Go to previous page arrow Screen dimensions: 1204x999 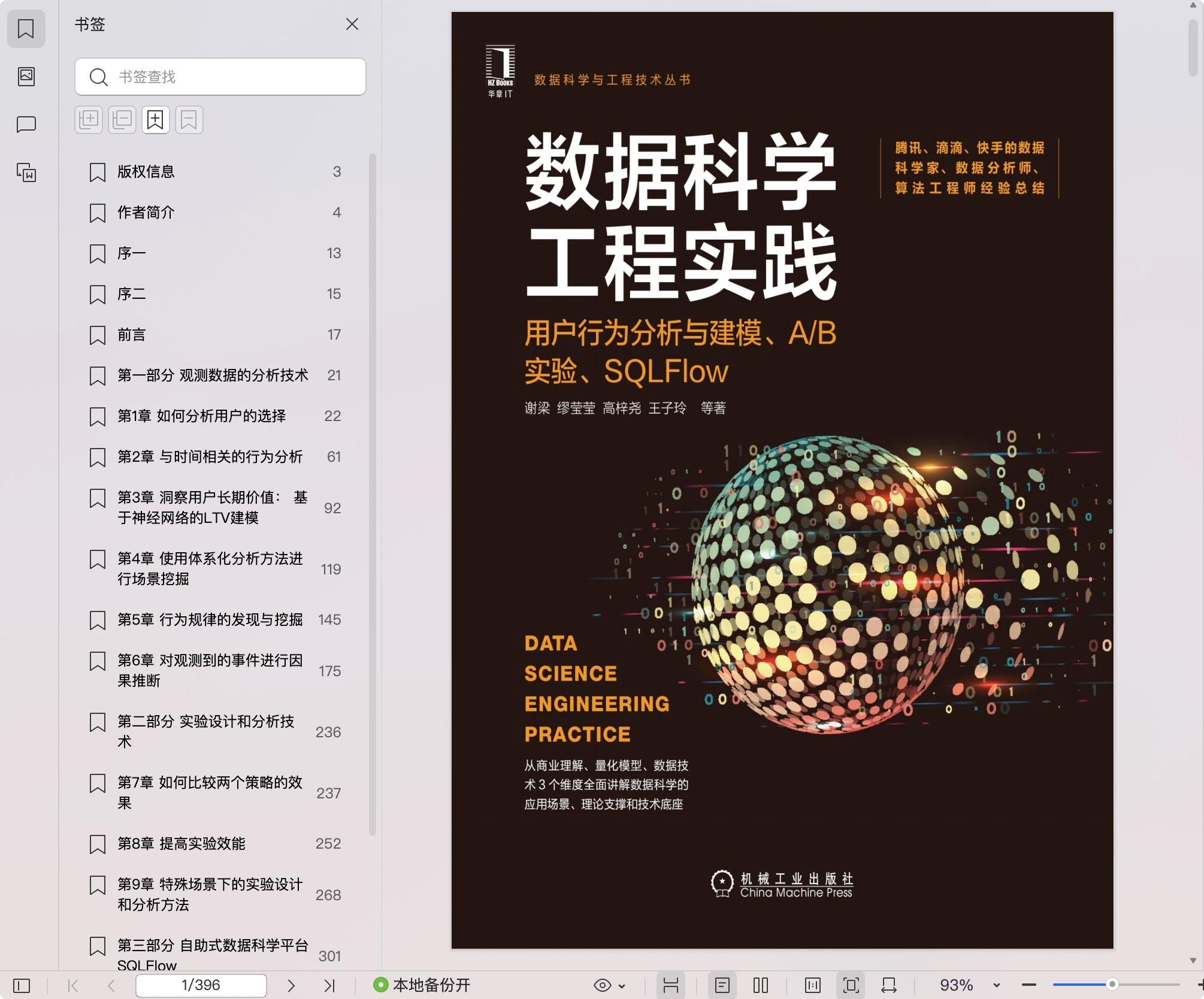[111, 985]
